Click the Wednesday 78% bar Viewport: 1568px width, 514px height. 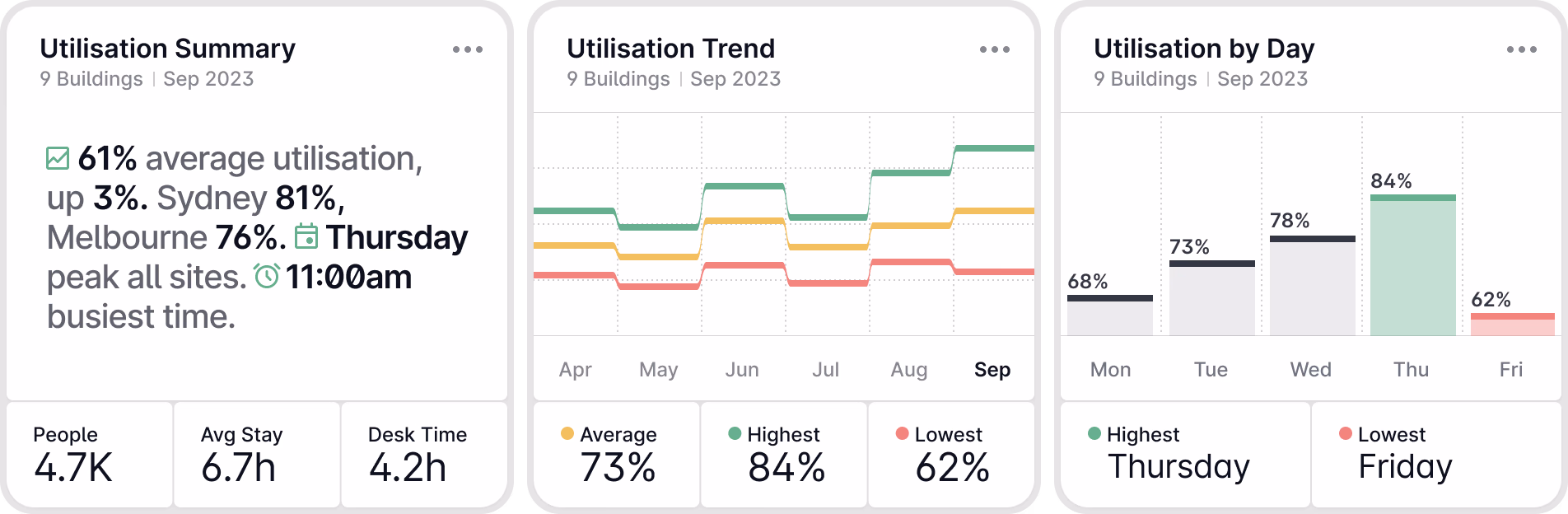1313,286
